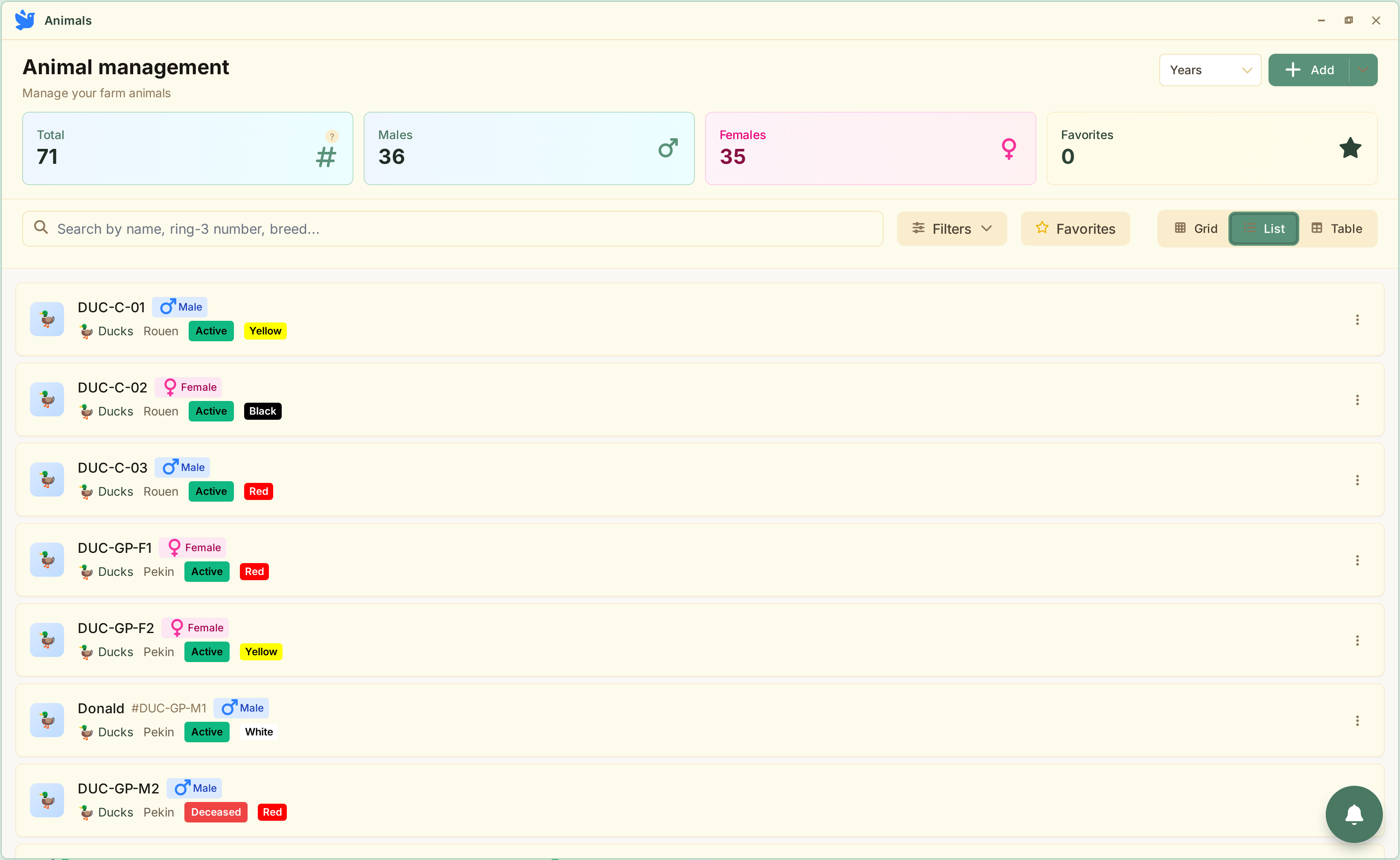Click the hash icon on the Total card
The image size is (1400, 860).
point(326,157)
